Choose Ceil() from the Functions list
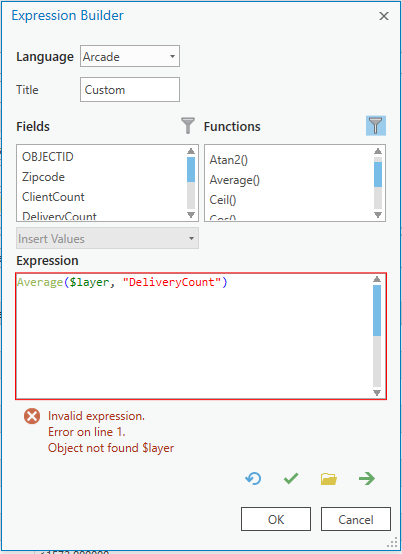The width and height of the screenshot is (402, 554). [223, 200]
